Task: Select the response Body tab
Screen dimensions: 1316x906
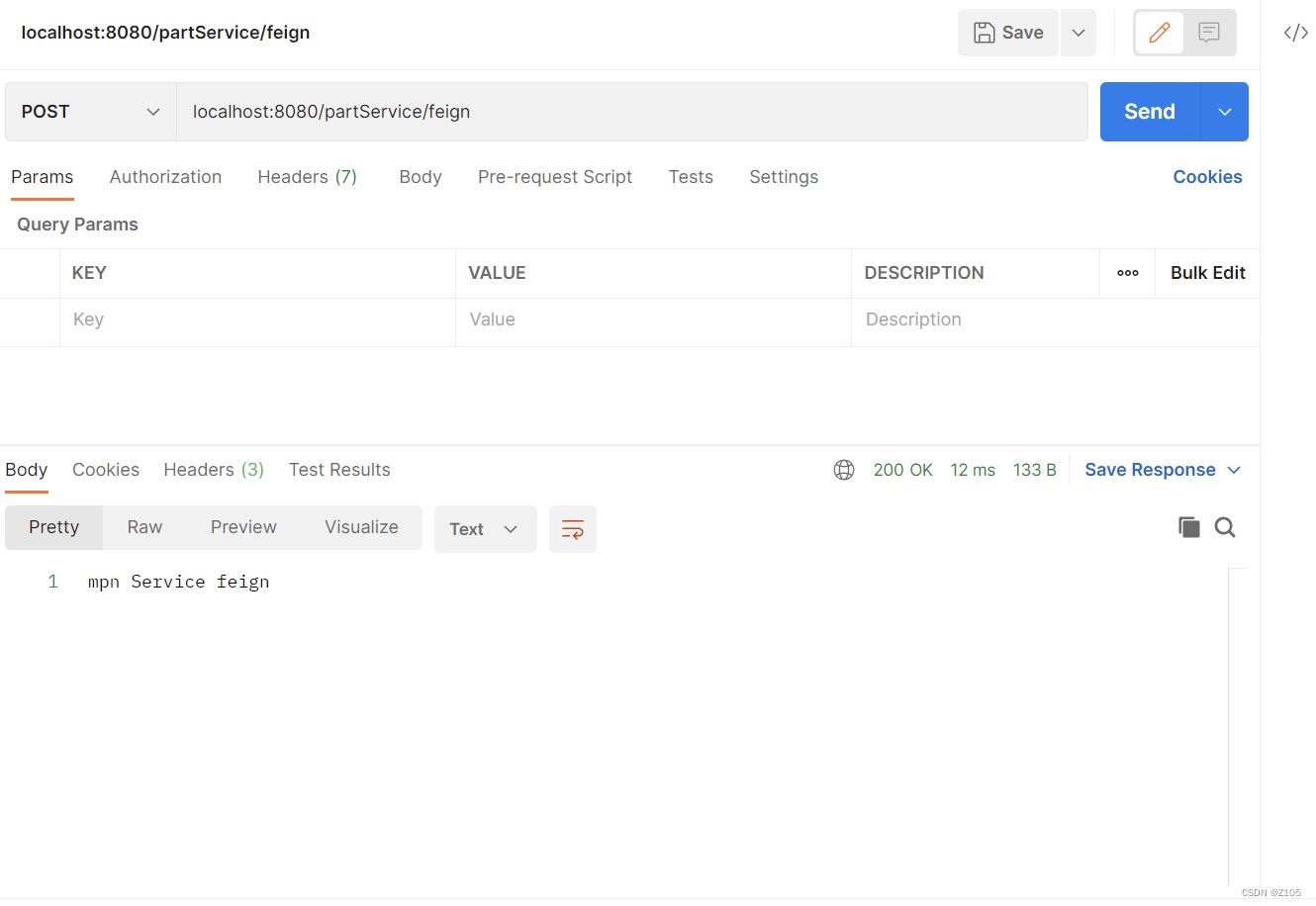Action: 27,470
